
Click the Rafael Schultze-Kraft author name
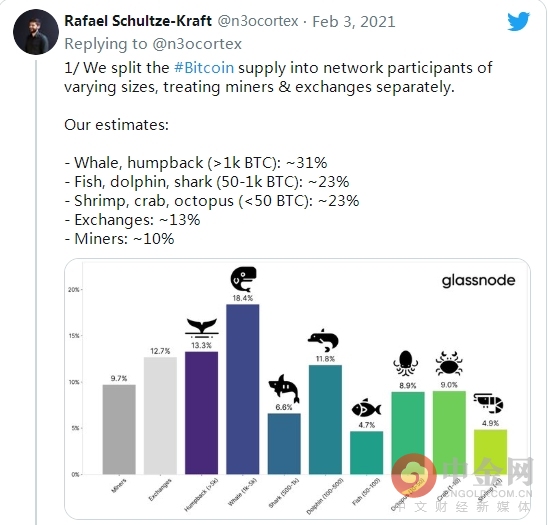coord(138,21)
